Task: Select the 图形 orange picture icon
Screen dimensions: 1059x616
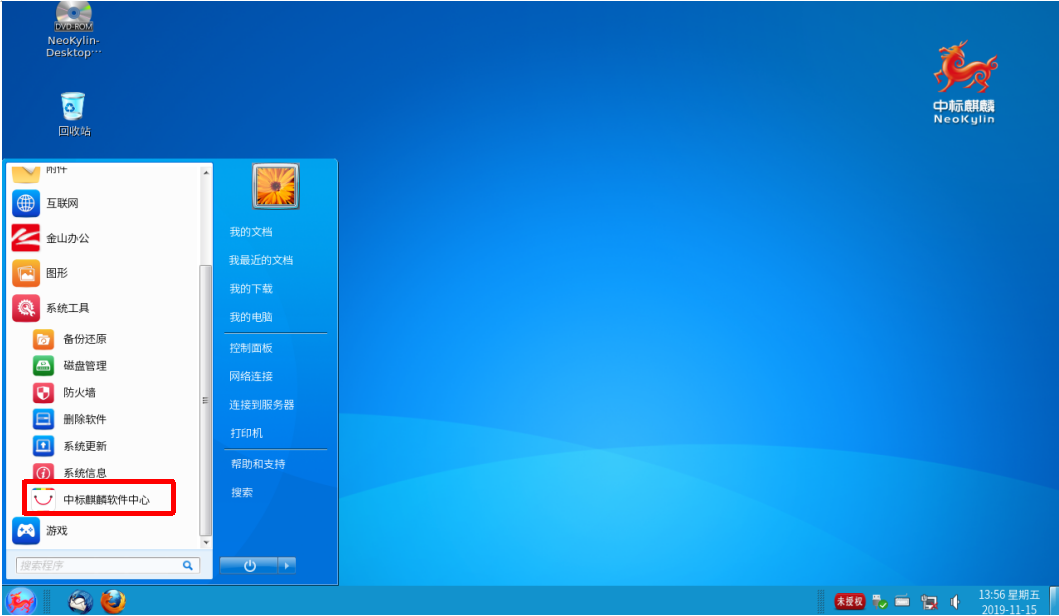Action: [26, 273]
